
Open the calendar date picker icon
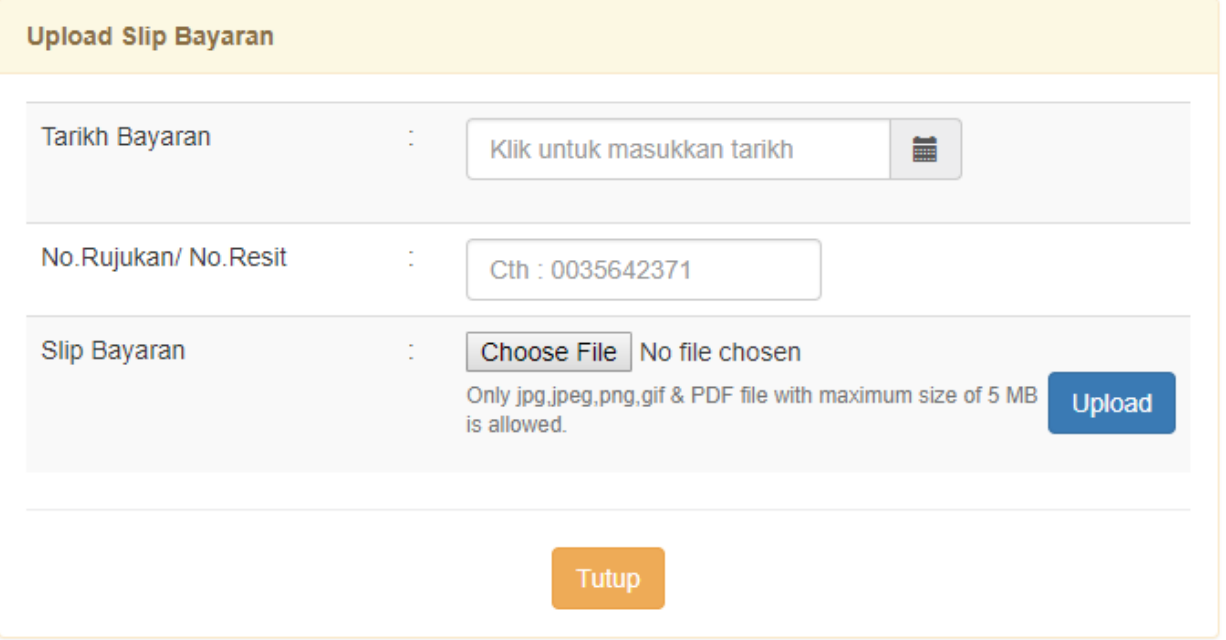click(925, 150)
